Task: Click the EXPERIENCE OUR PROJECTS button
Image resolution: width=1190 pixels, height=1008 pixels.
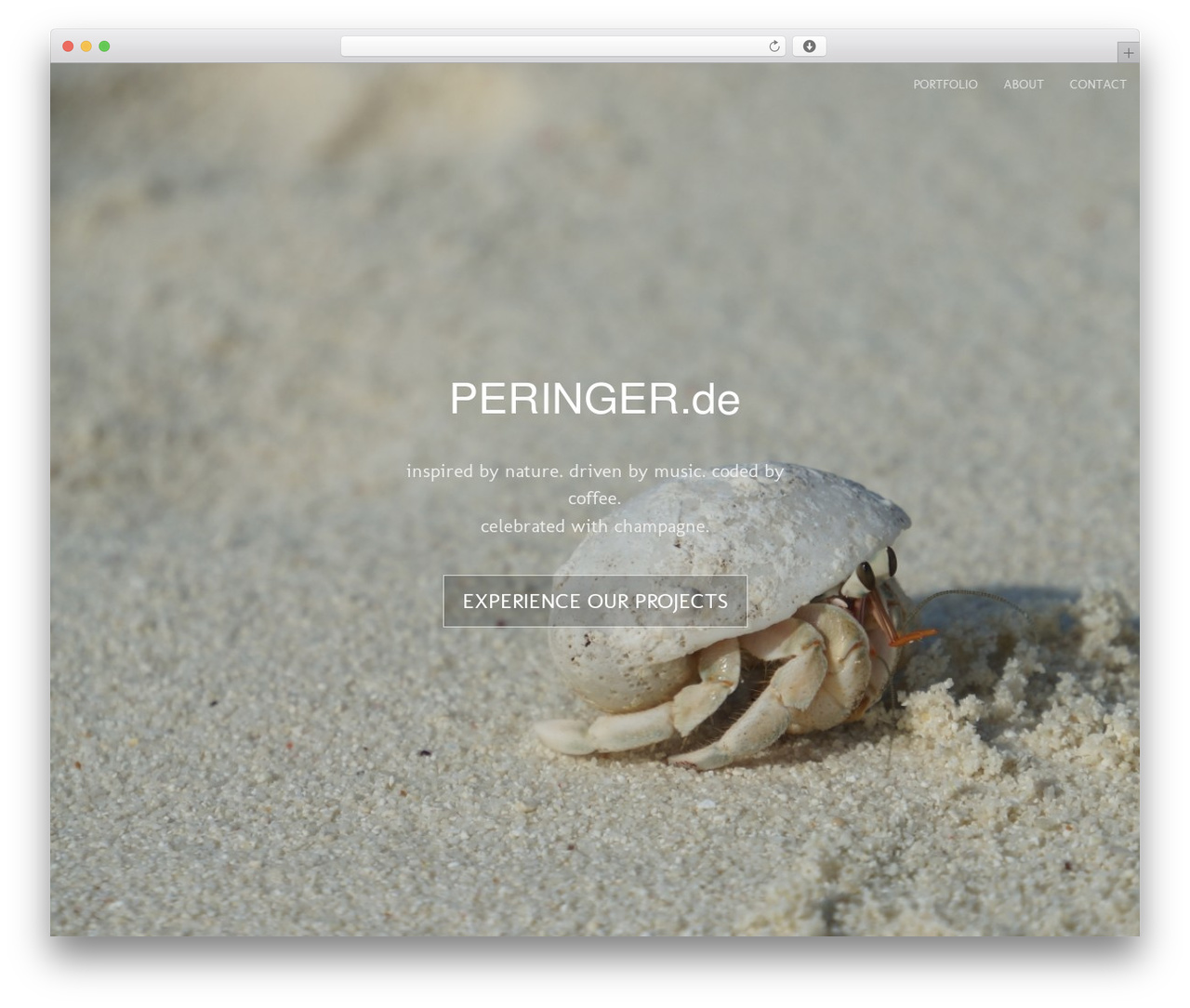Action: (595, 601)
